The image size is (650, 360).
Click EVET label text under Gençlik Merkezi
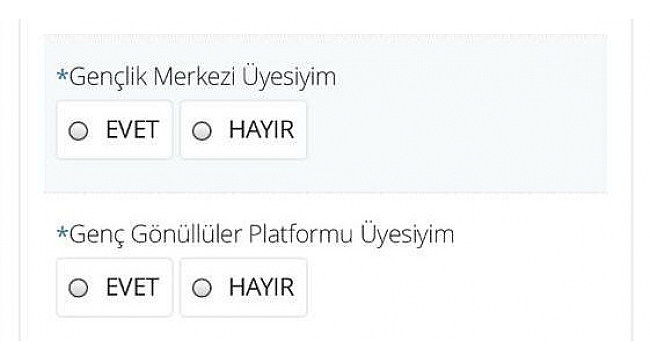pos(132,130)
